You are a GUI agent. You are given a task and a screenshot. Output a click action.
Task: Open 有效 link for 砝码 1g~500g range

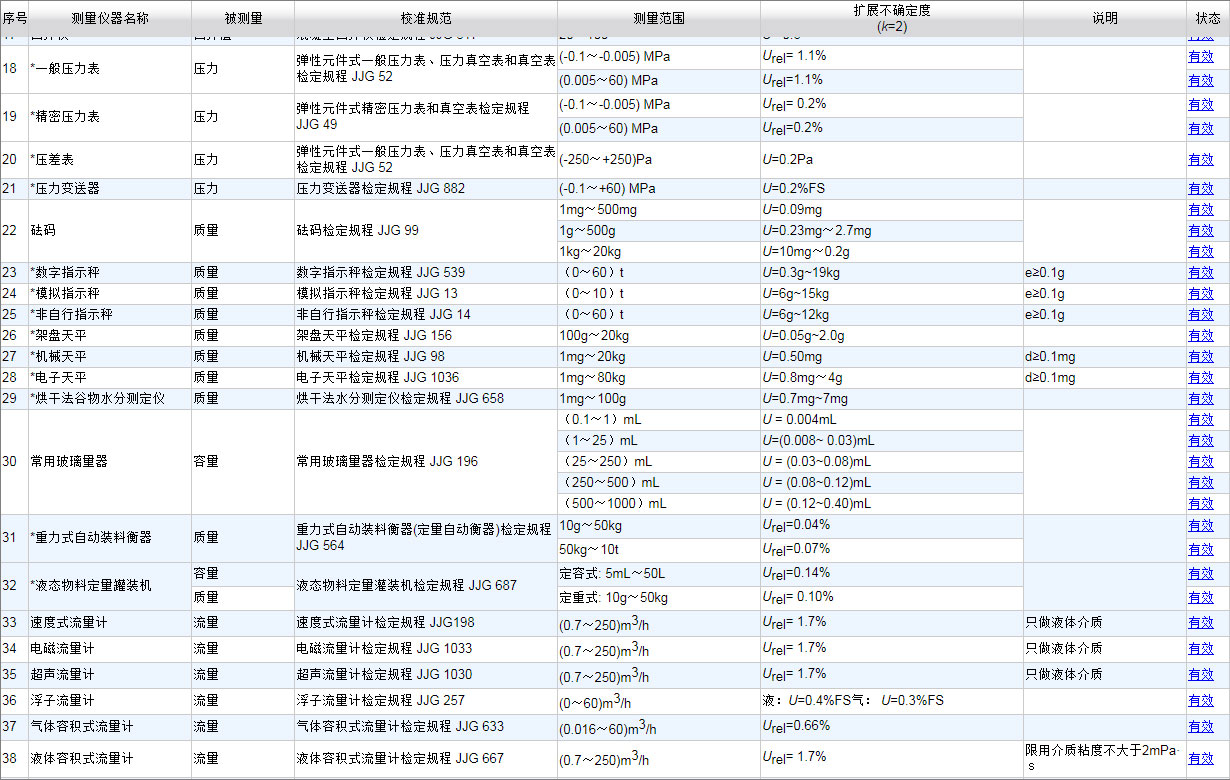tap(1201, 231)
